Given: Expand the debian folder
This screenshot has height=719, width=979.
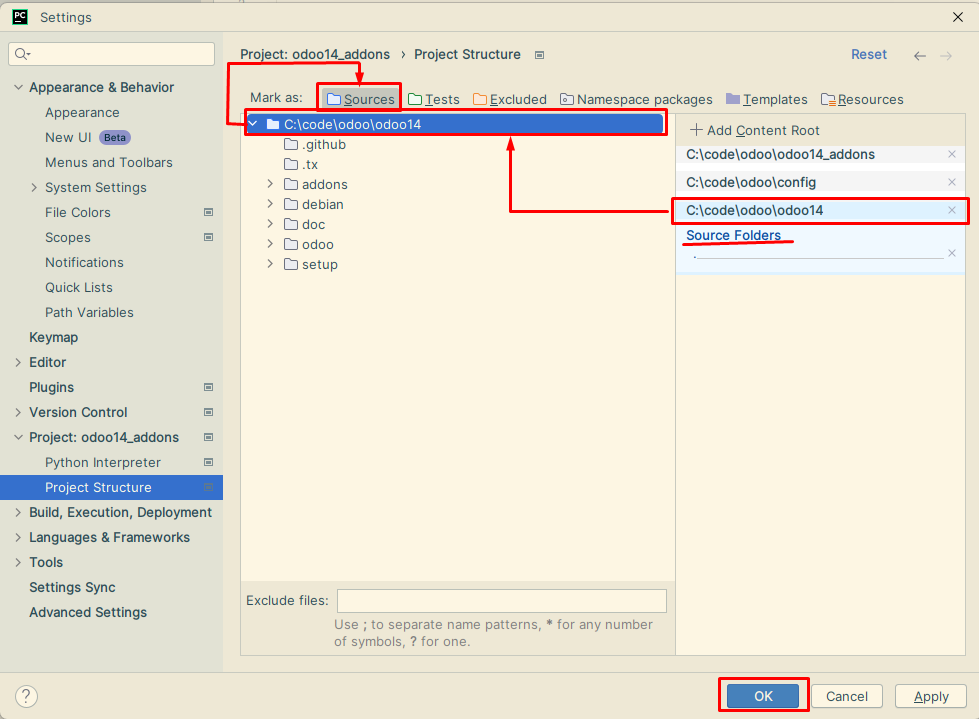Looking at the screenshot, I should pyautogui.click(x=270, y=203).
